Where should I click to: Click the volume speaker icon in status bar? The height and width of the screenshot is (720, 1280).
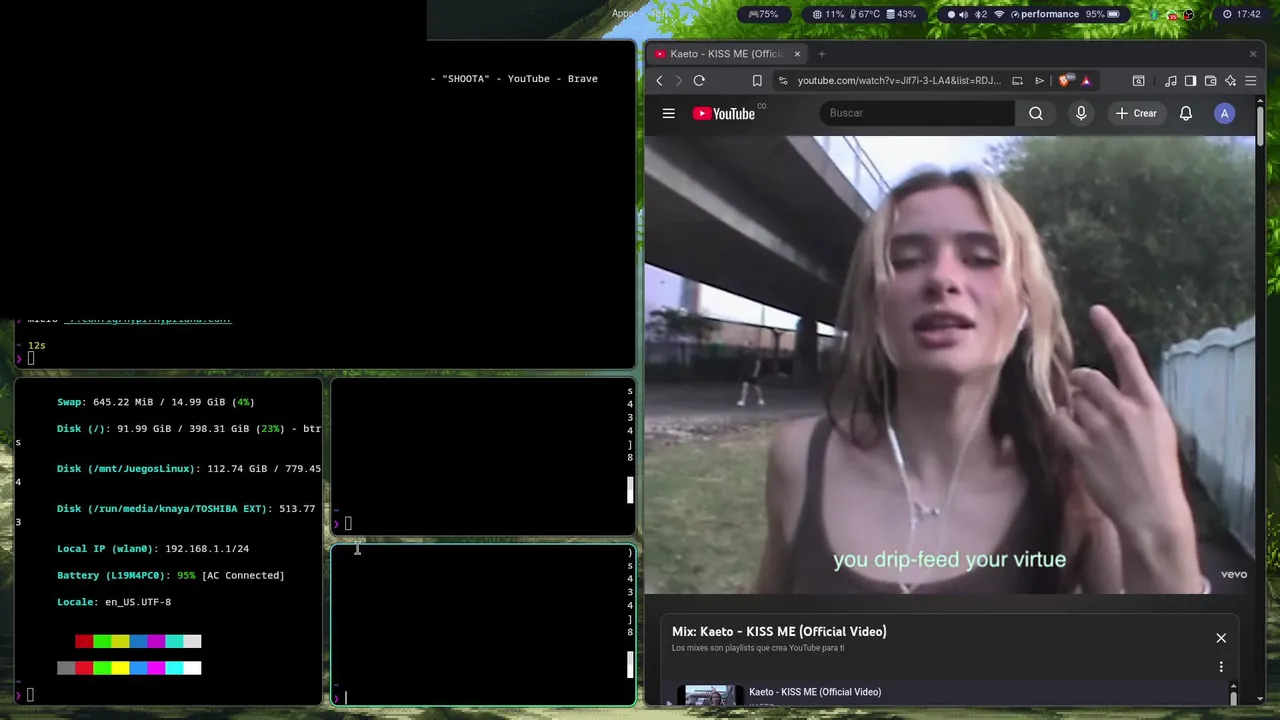click(x=963, y=14)
